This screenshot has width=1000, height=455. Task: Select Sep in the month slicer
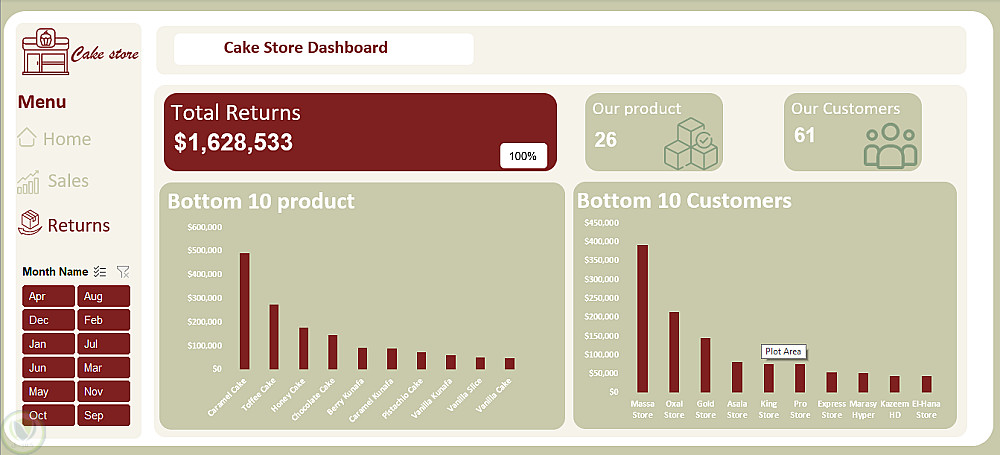point(103,415)
